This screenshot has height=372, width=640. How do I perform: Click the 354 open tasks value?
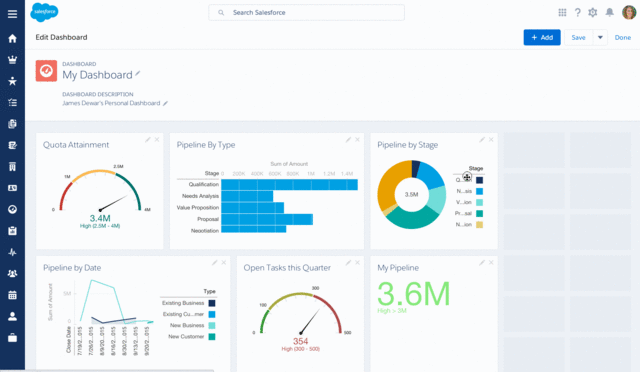300,341
